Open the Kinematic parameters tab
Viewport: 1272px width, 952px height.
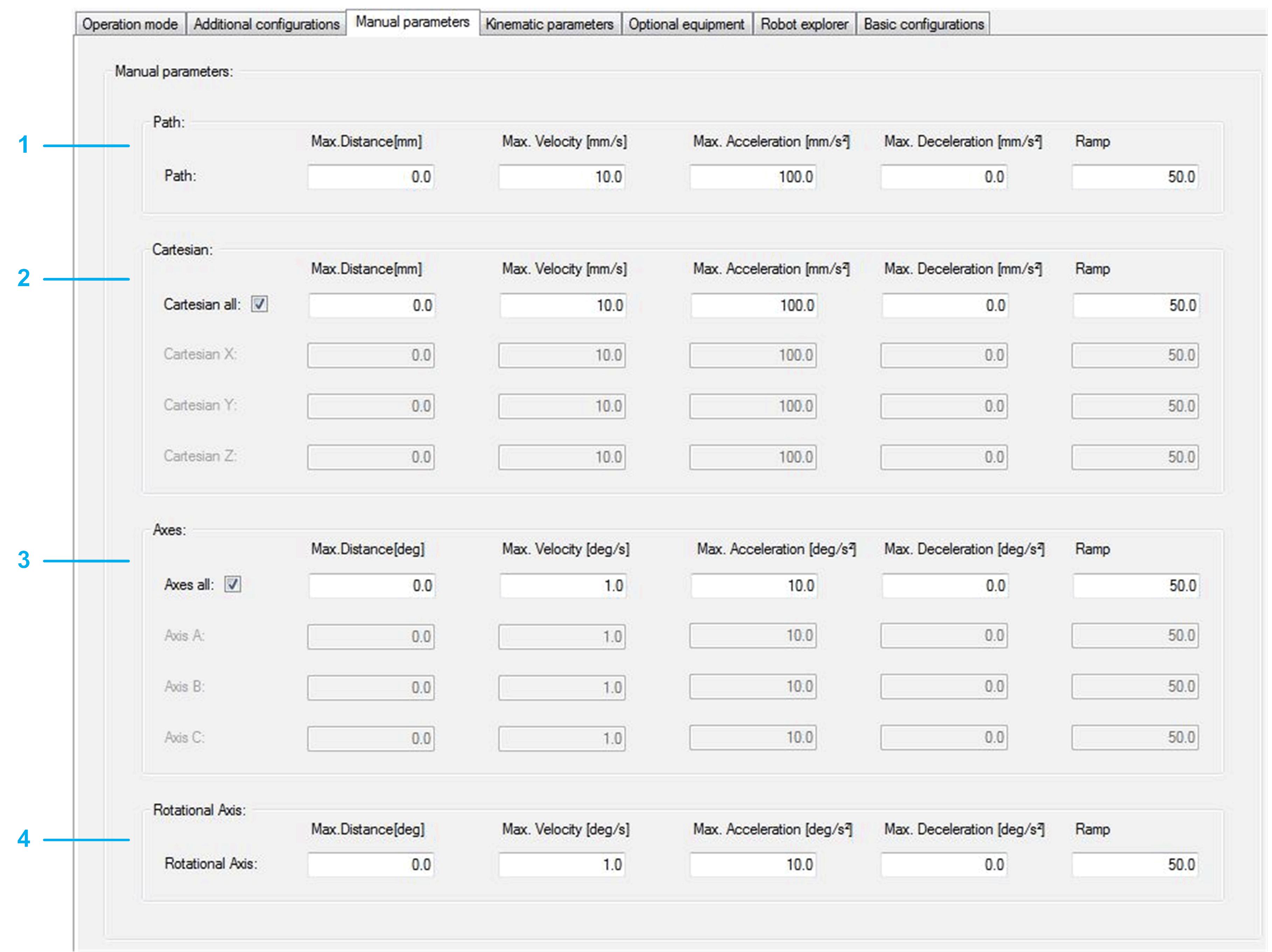pos(550,24)
